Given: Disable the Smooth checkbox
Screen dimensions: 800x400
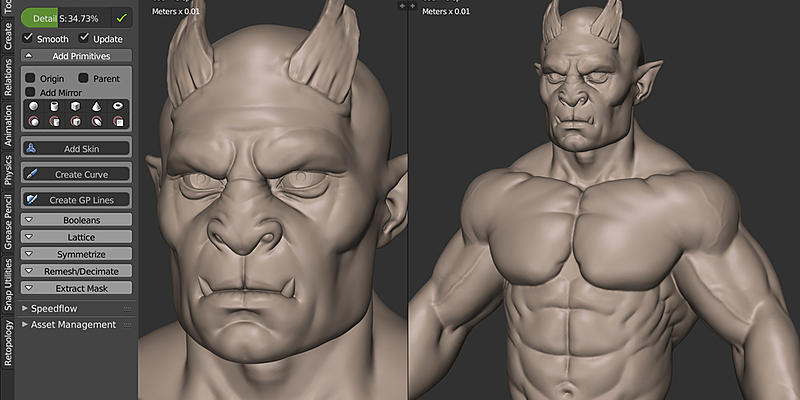Looking at the screenshot, I should click(x=29, y=38).
